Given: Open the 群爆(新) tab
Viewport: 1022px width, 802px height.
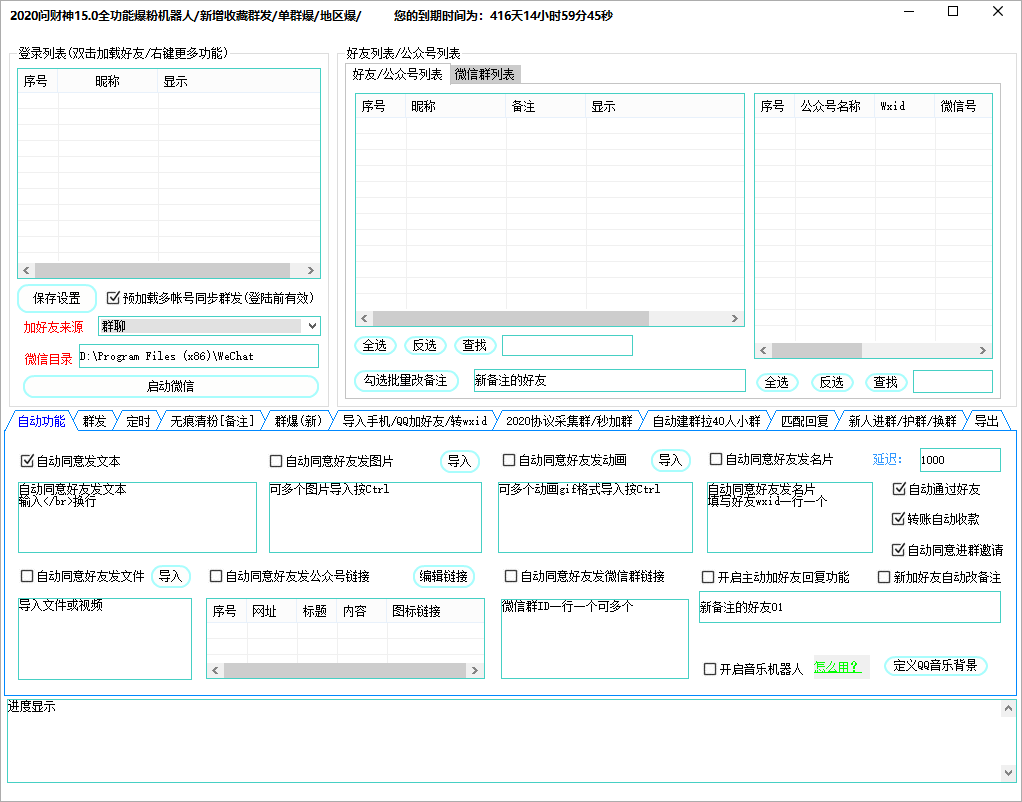Looking at the screenshot, I should pos(298,421).
